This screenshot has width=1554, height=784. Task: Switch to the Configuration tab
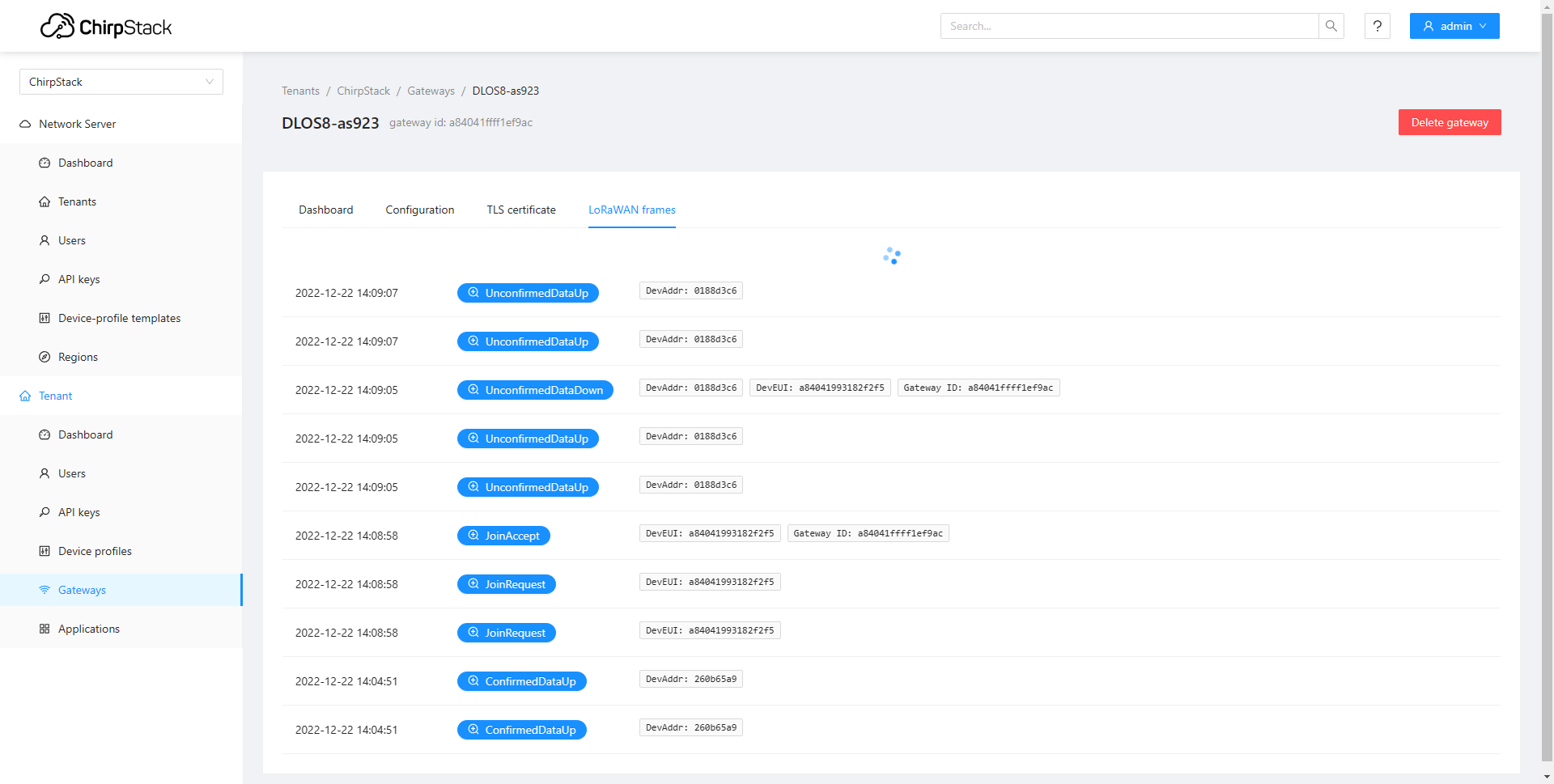coord(420,210)
